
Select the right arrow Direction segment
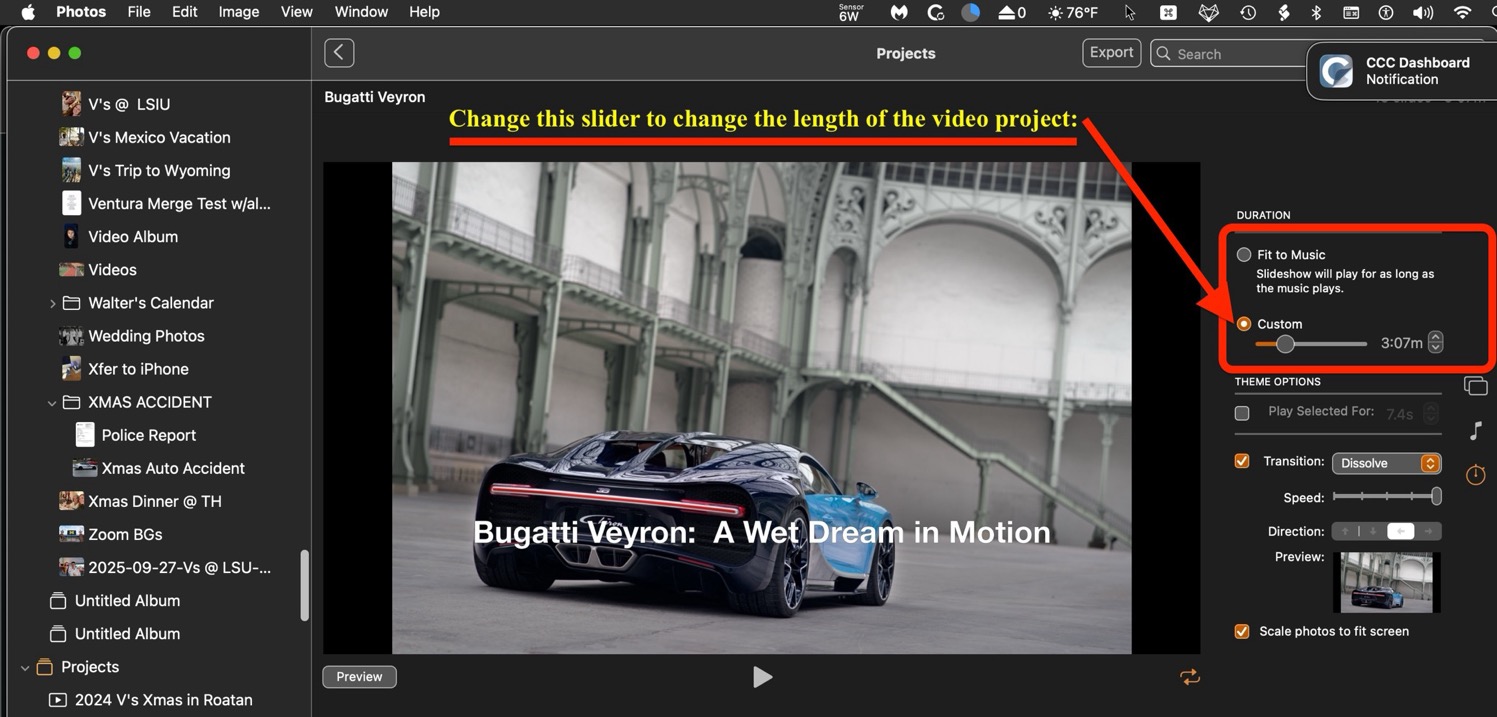(x=1428, y=531)
